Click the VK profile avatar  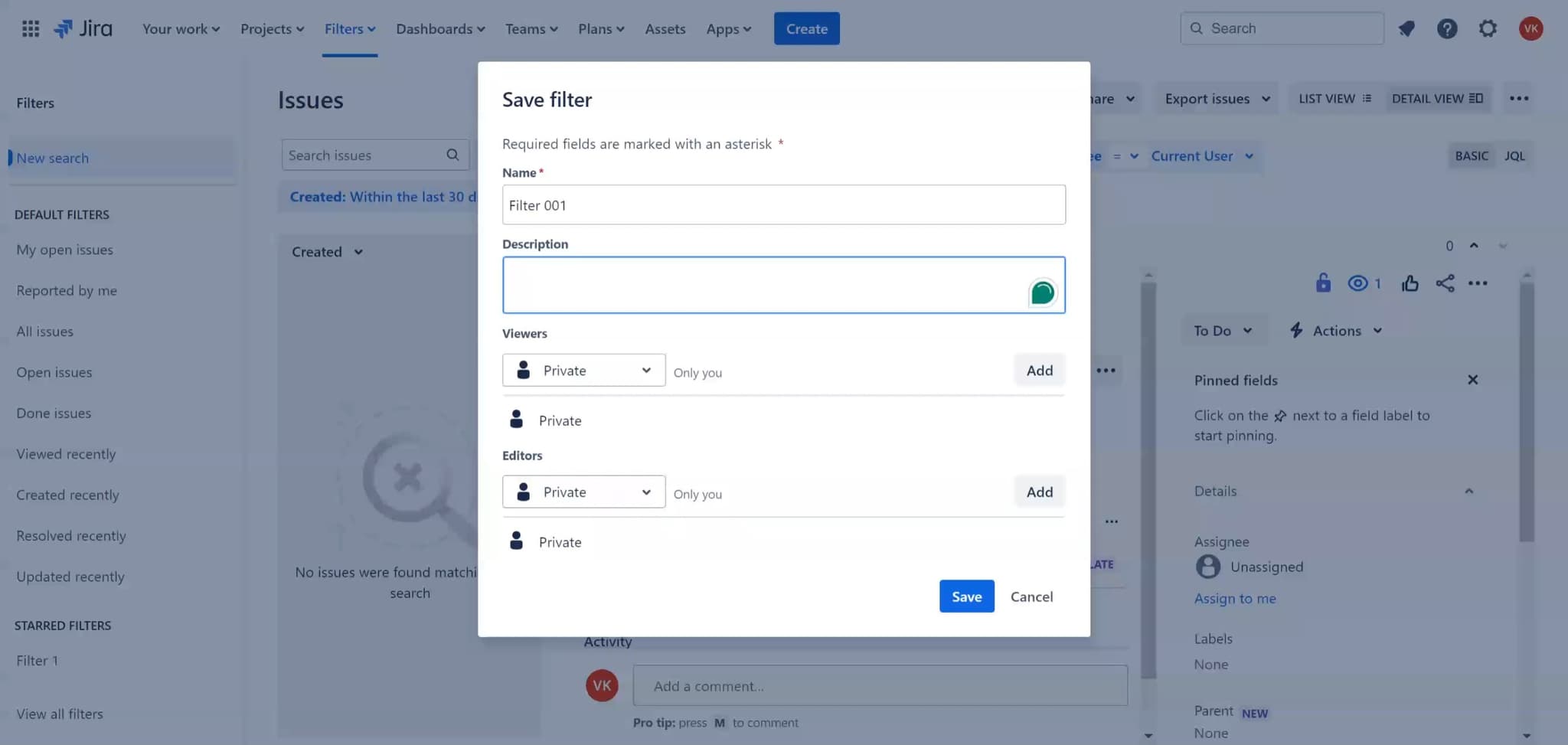tap(1530, 29)
